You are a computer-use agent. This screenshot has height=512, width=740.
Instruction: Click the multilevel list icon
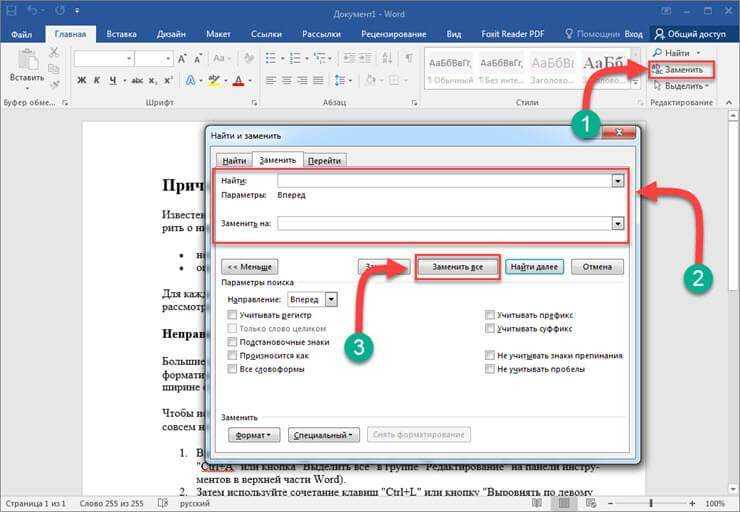320,59
